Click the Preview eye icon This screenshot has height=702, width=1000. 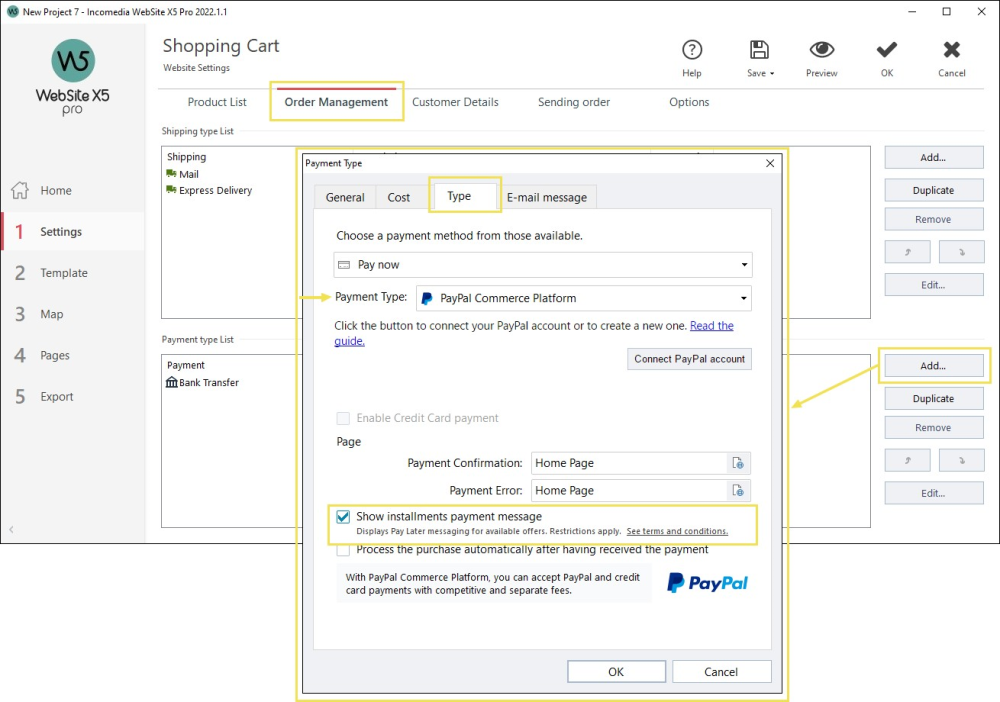(821, 51)
